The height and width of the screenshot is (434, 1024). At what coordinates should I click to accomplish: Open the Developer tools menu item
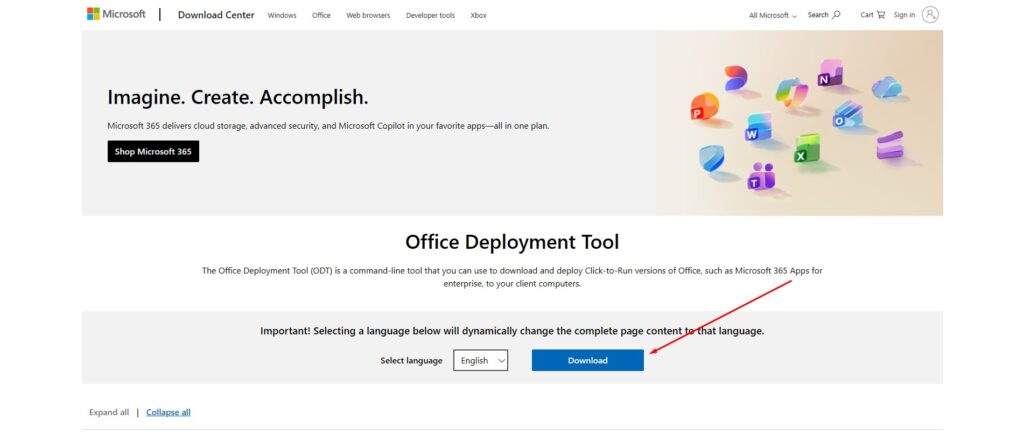tap(430, 15)
